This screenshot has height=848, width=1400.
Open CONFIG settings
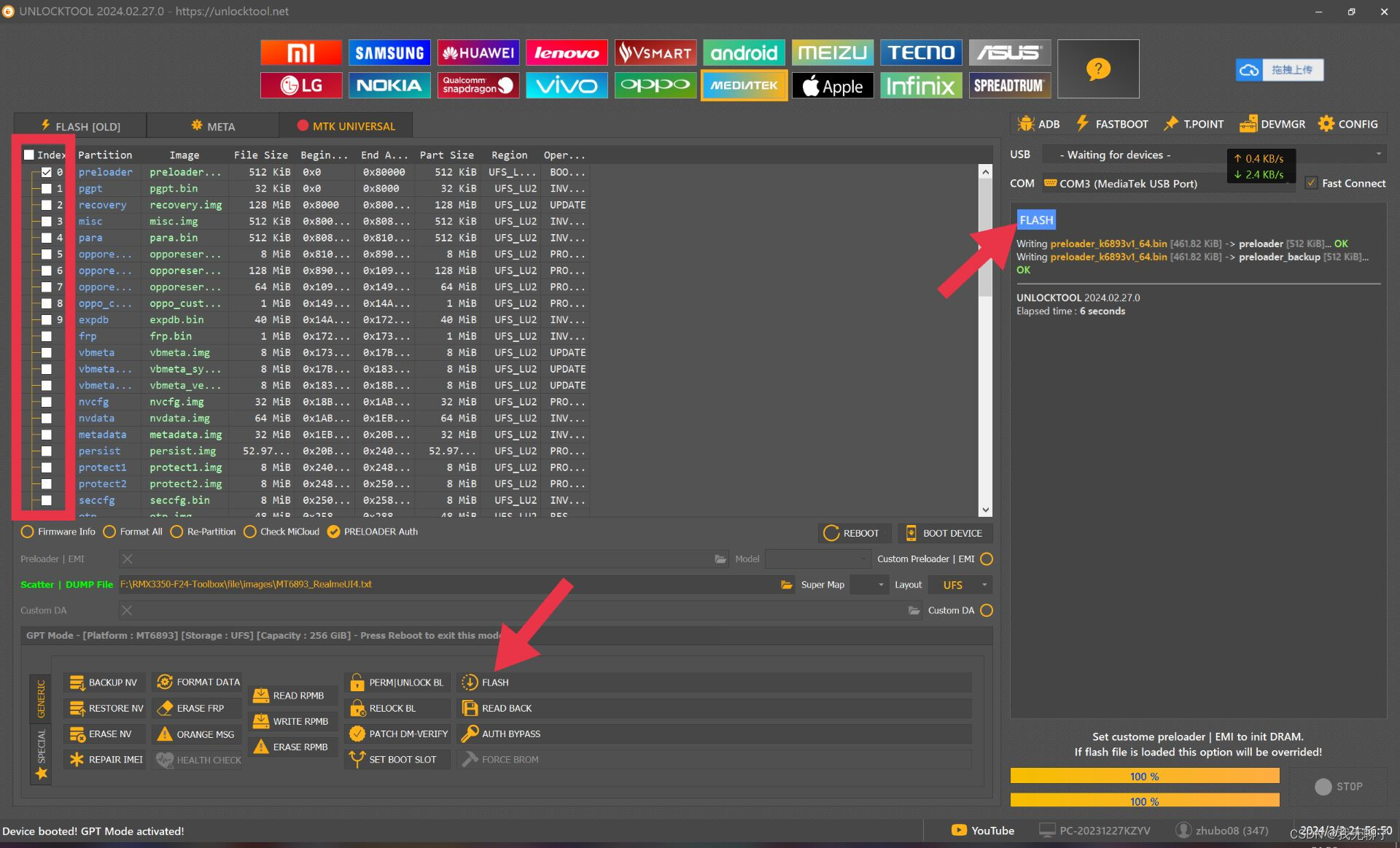coord(1348,124)
